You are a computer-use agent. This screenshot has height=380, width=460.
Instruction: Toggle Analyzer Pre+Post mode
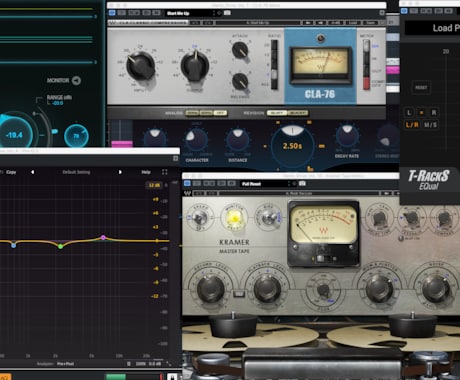[x=65, y=364]
